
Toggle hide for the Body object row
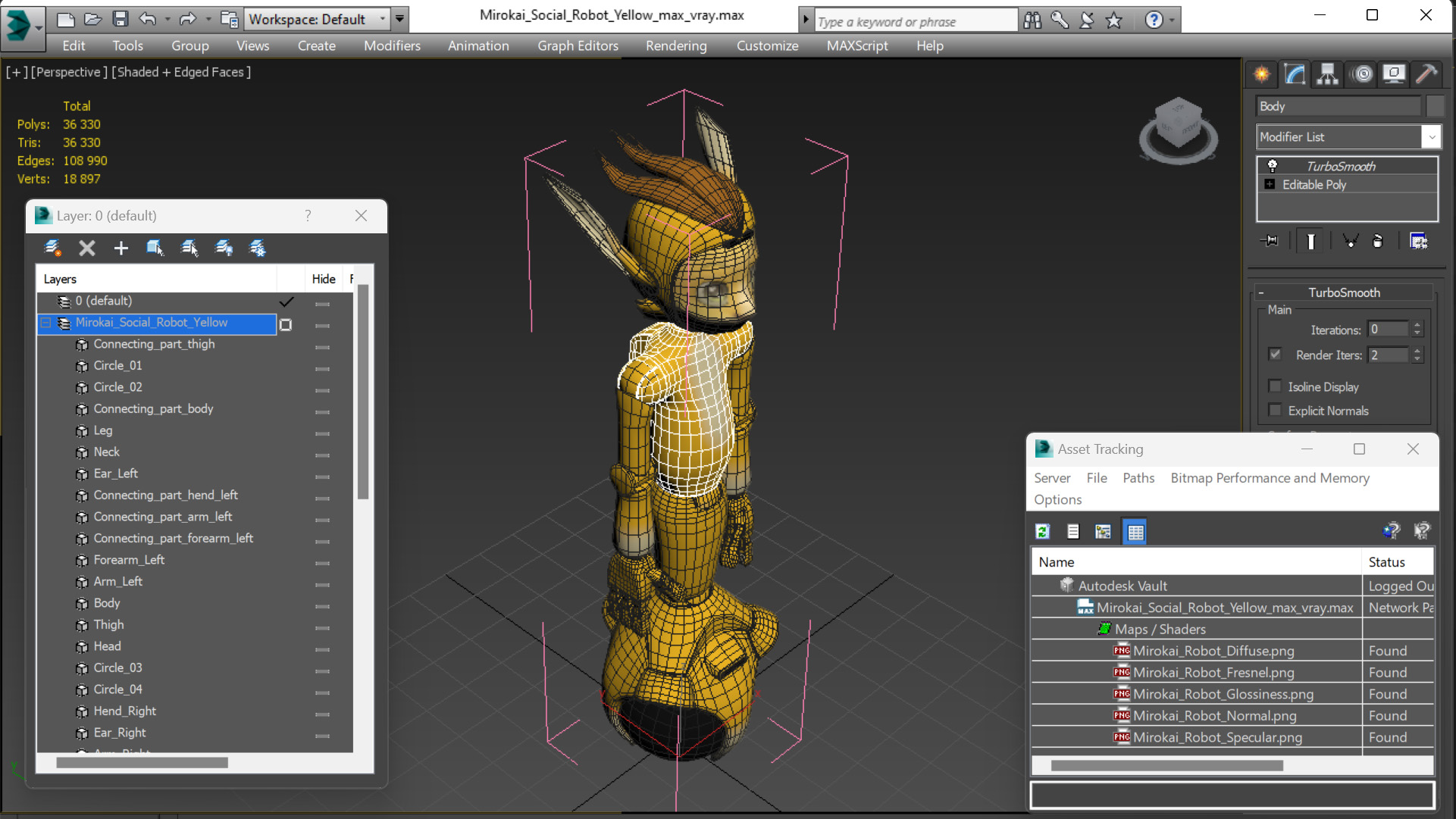click(x=322, y=607)
